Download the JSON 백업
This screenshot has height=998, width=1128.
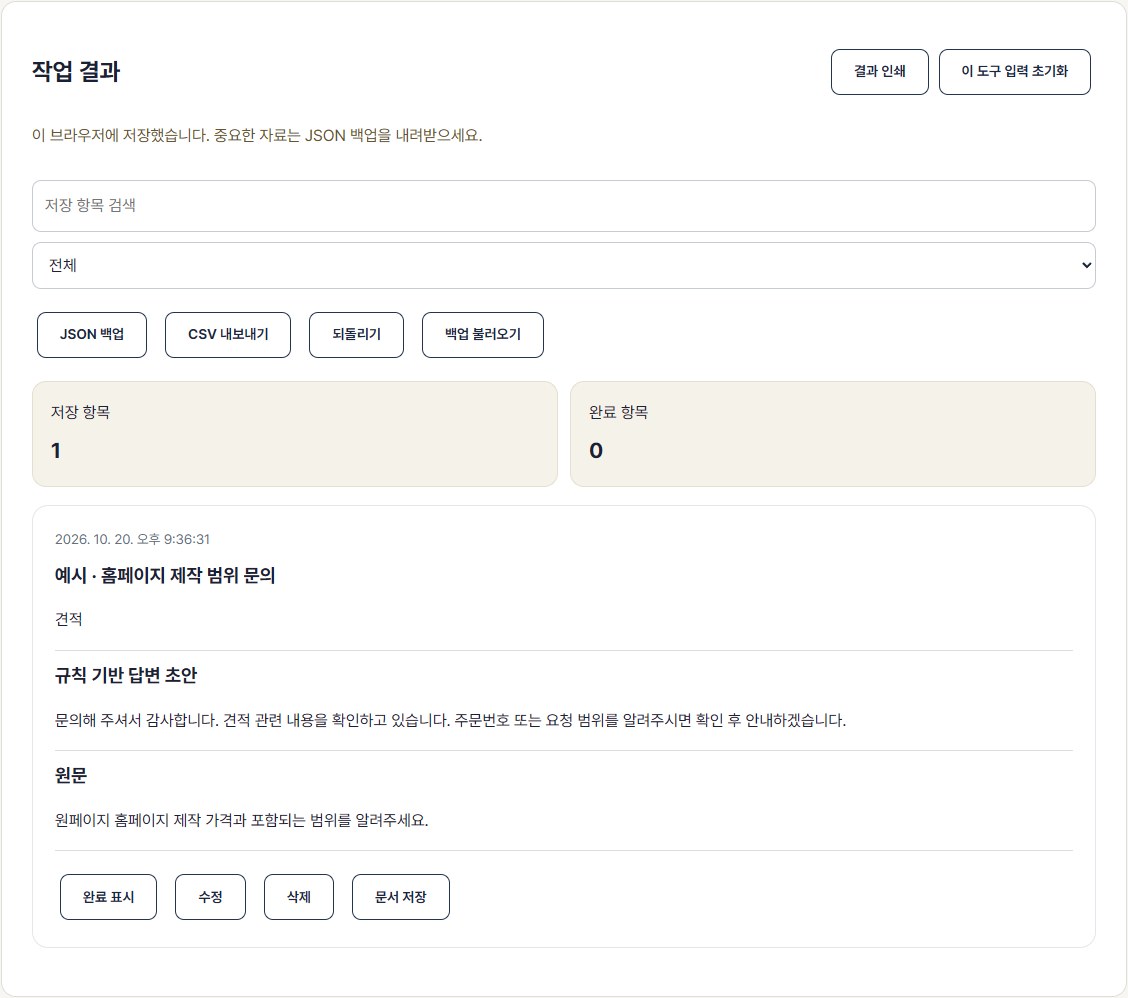click(x=92, y=335)
